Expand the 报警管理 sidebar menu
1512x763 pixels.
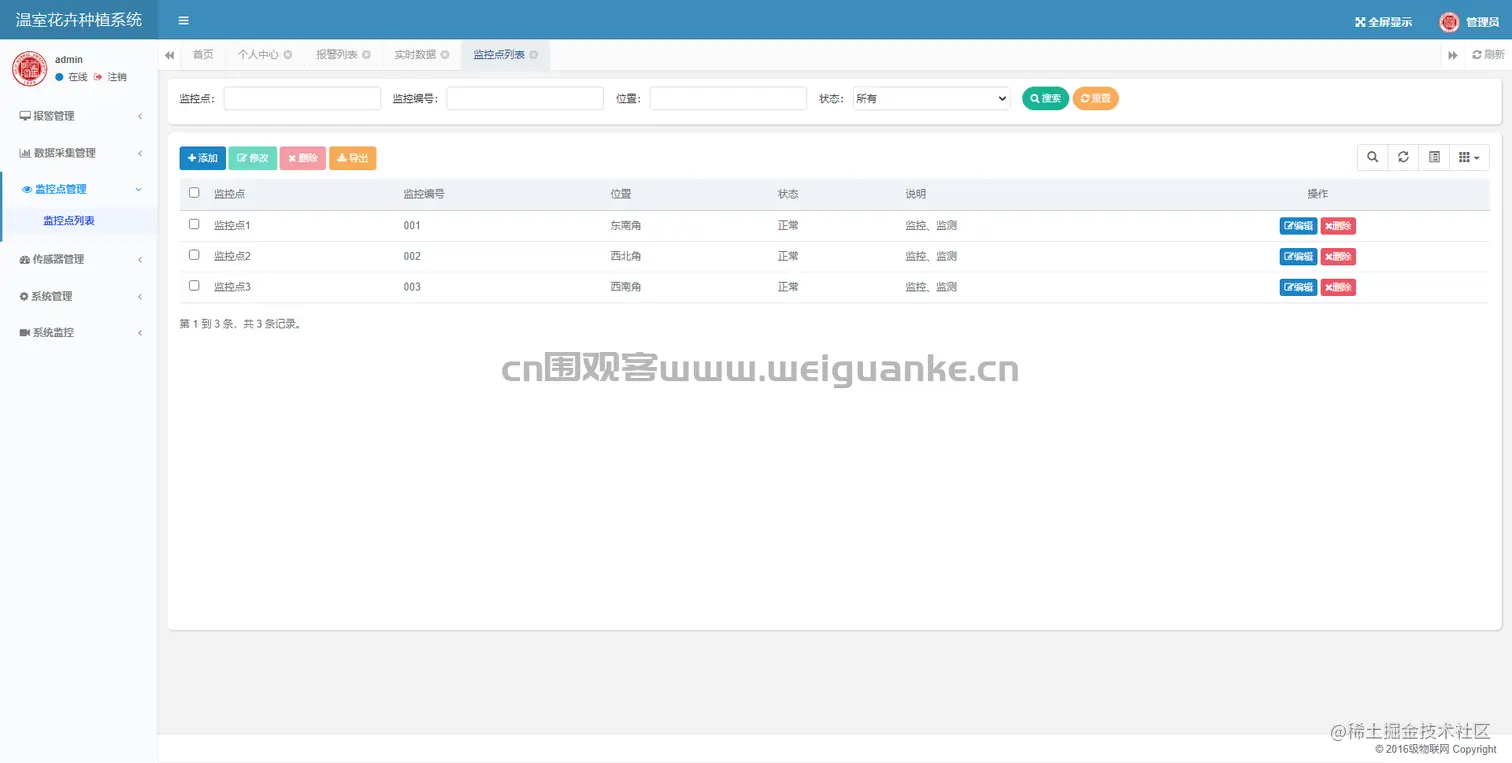79,116
